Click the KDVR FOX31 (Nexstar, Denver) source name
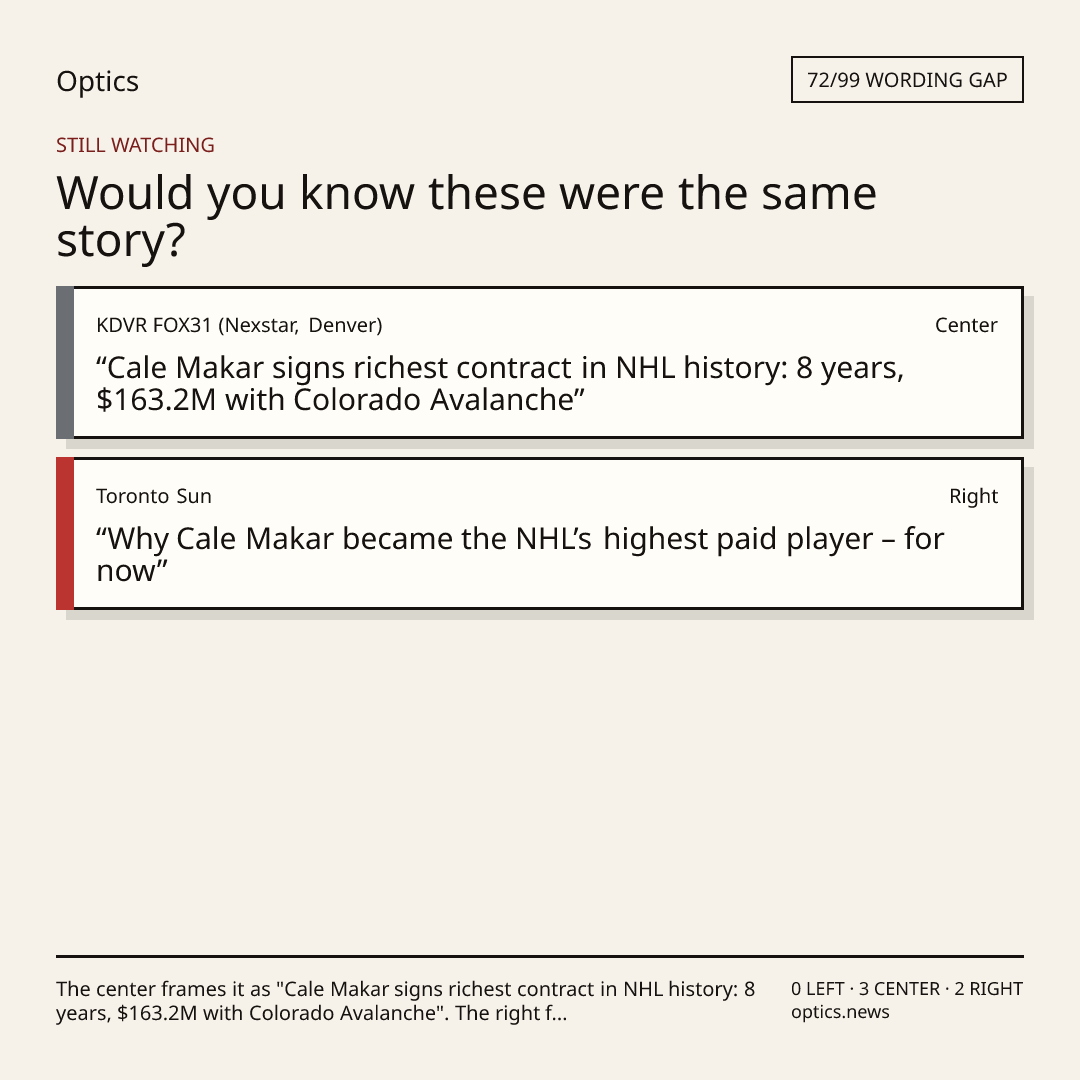Screen dimensions: 1080x1080 point(239,325)
